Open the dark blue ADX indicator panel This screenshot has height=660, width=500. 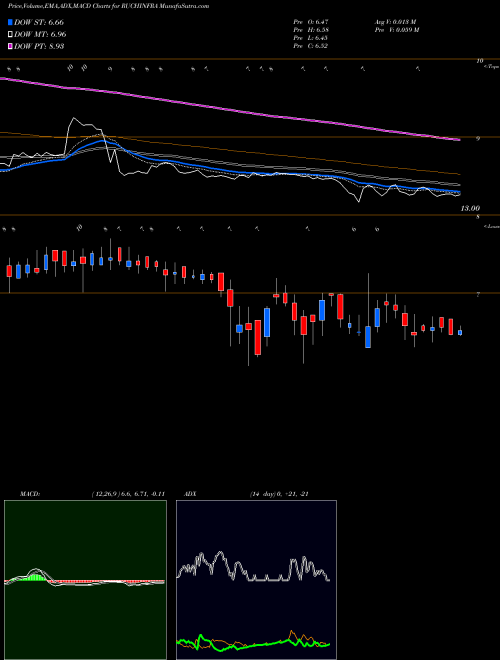256,580
